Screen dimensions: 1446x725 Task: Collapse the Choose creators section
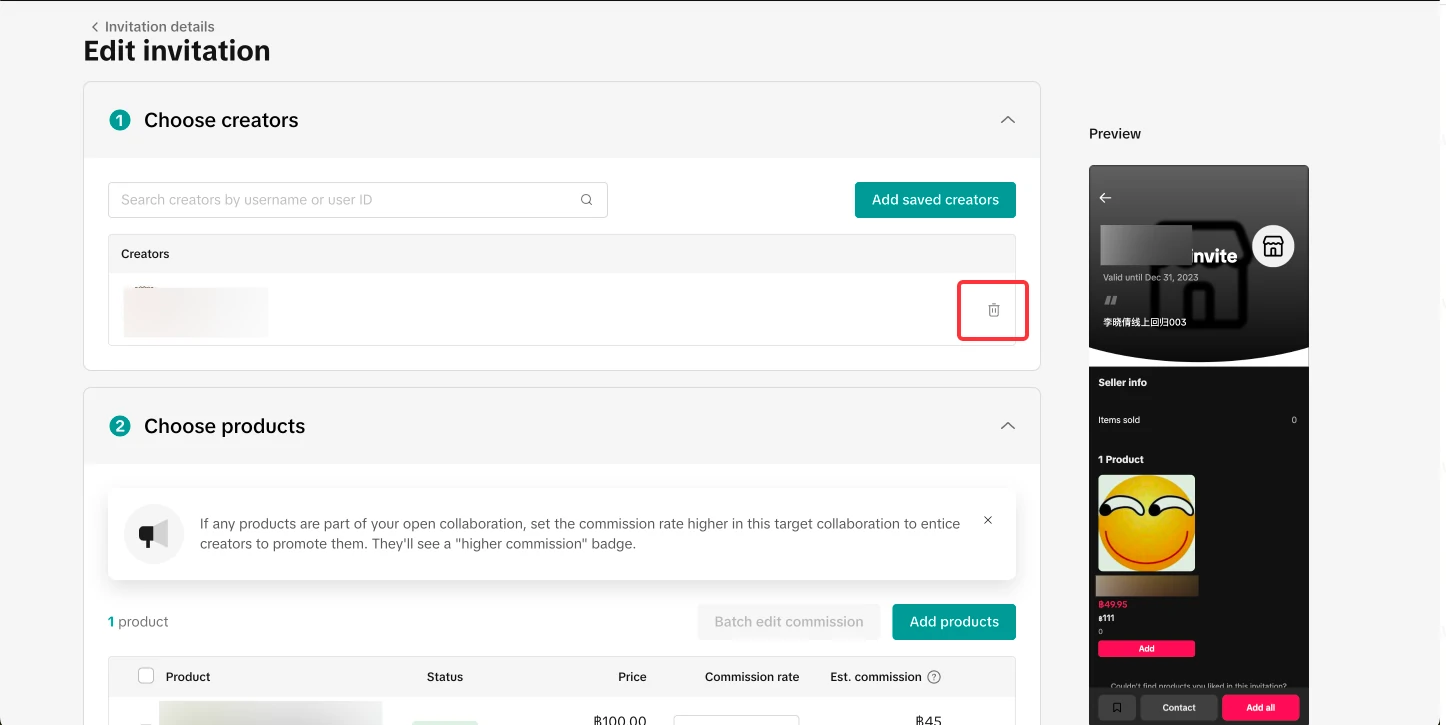pyautogui.click(x=1007, y=120)
